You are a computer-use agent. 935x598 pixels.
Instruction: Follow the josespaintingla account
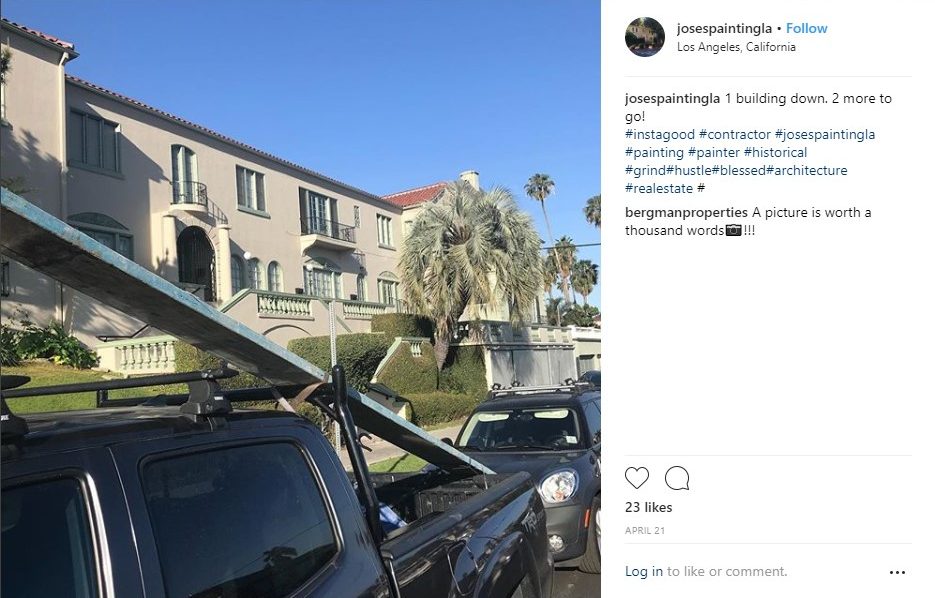806,28
